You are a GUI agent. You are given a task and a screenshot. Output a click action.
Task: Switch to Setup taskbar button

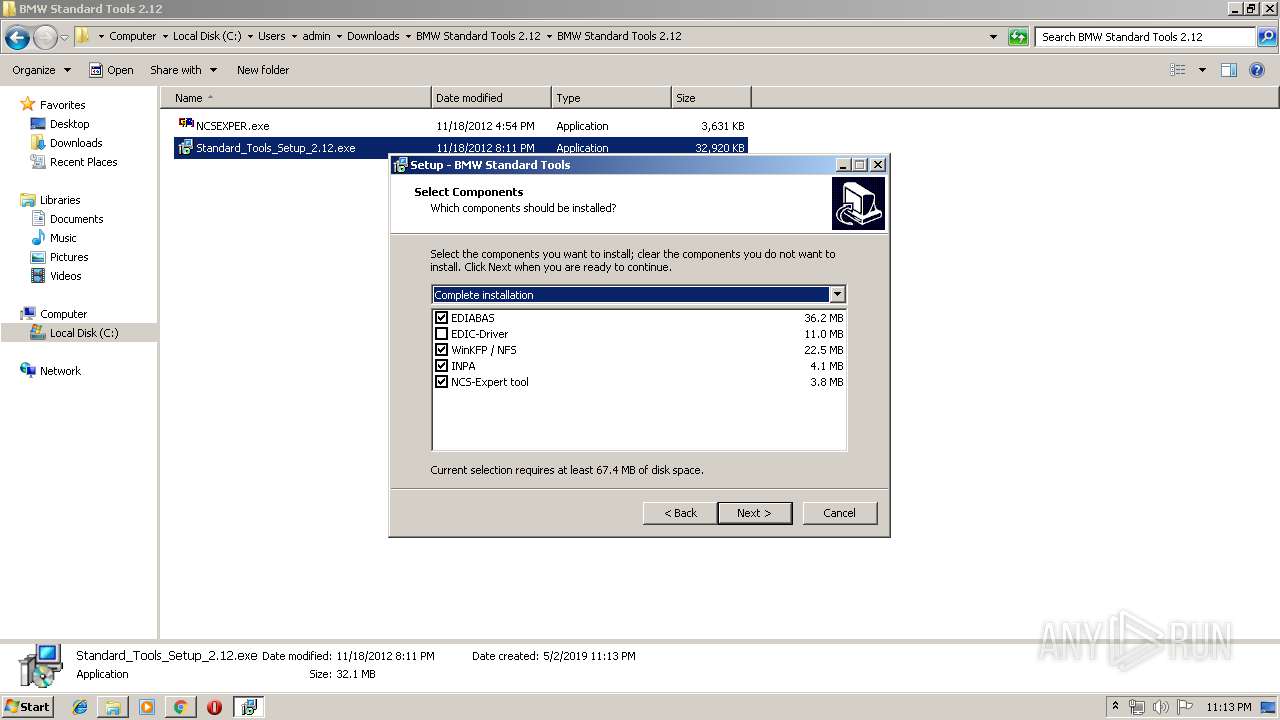tap(248, 707)
